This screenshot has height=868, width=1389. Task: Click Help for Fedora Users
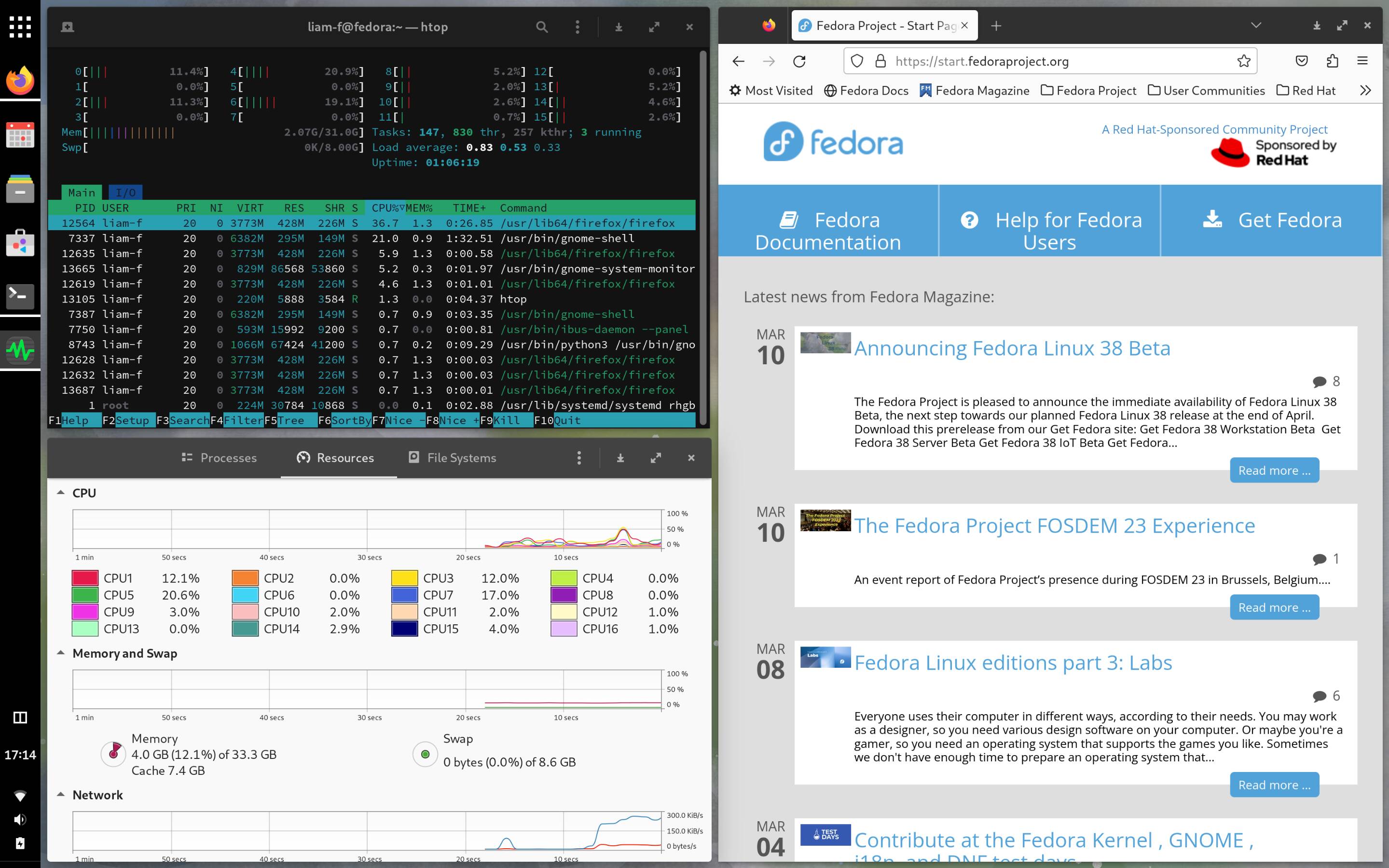coord(1050,220)
